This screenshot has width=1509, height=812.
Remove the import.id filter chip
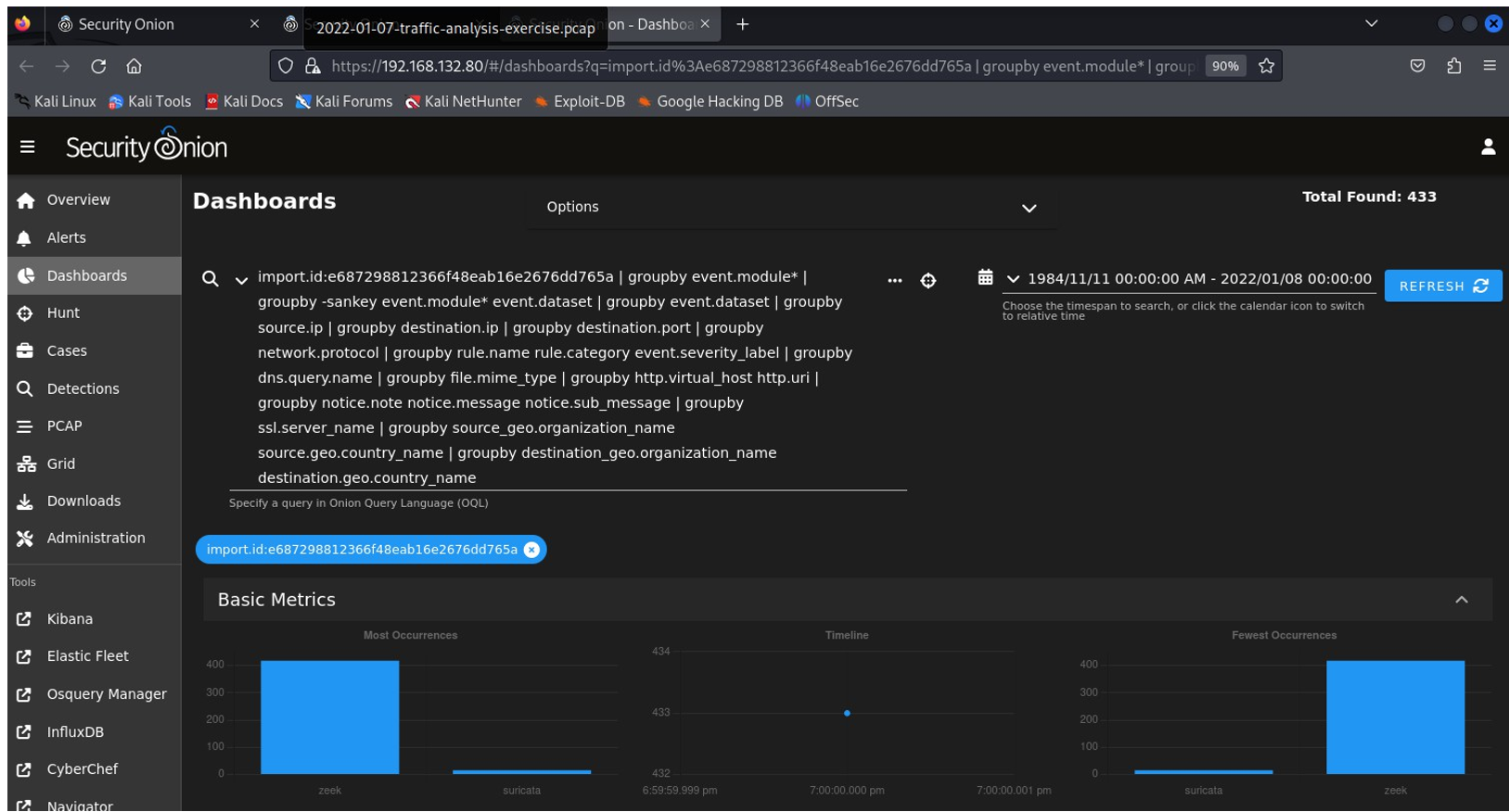531,550
